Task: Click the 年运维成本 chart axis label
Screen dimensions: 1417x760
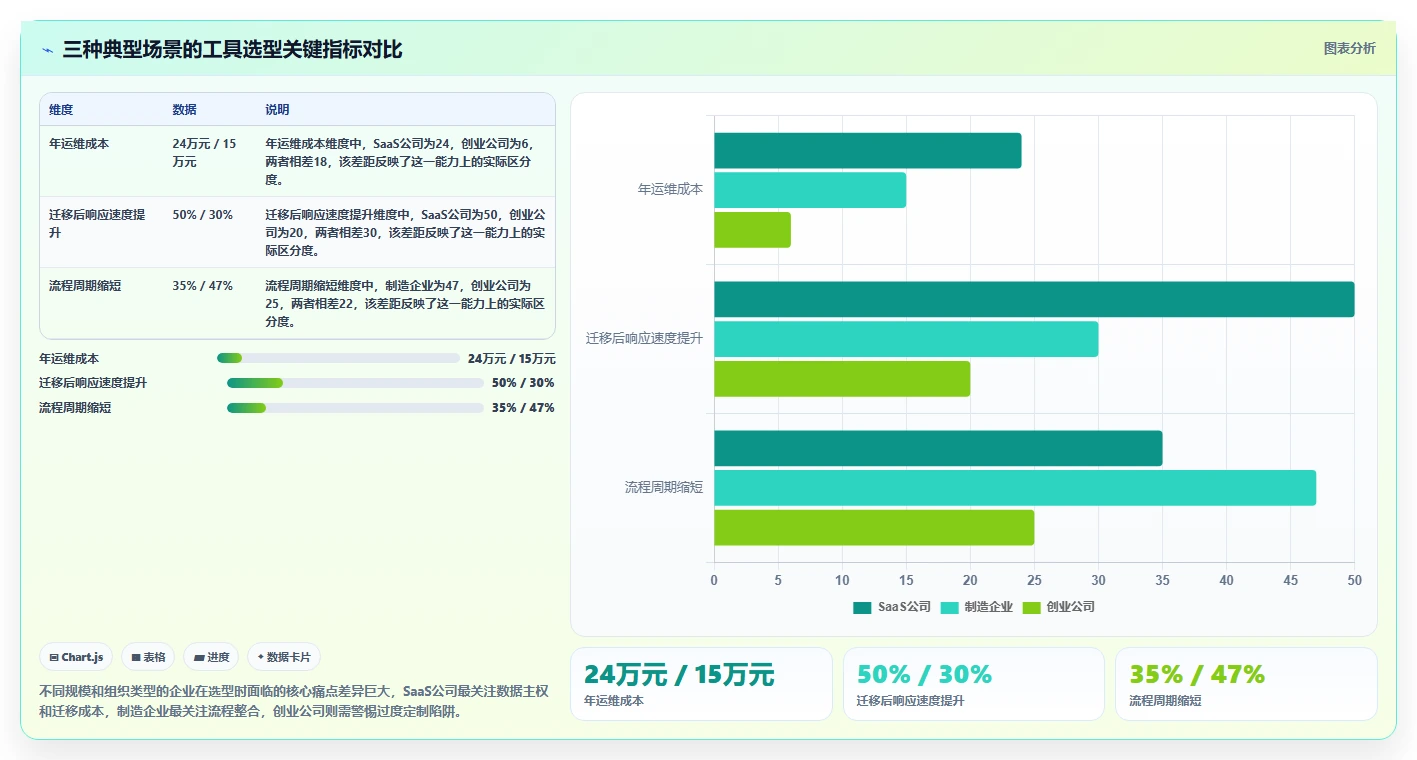Action: point(670,189)
